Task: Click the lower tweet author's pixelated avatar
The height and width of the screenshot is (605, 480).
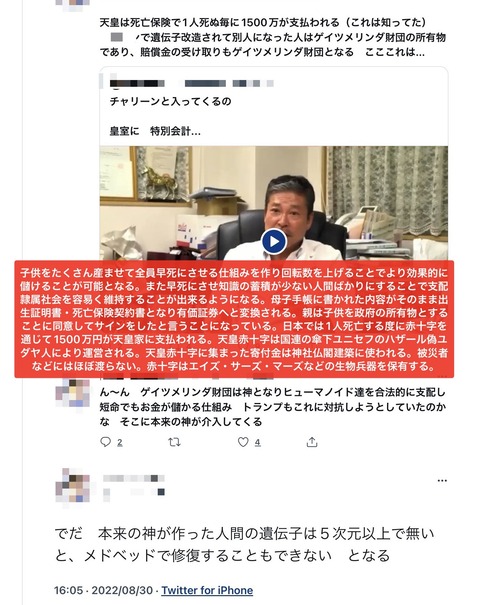Action: click(73, 485)
